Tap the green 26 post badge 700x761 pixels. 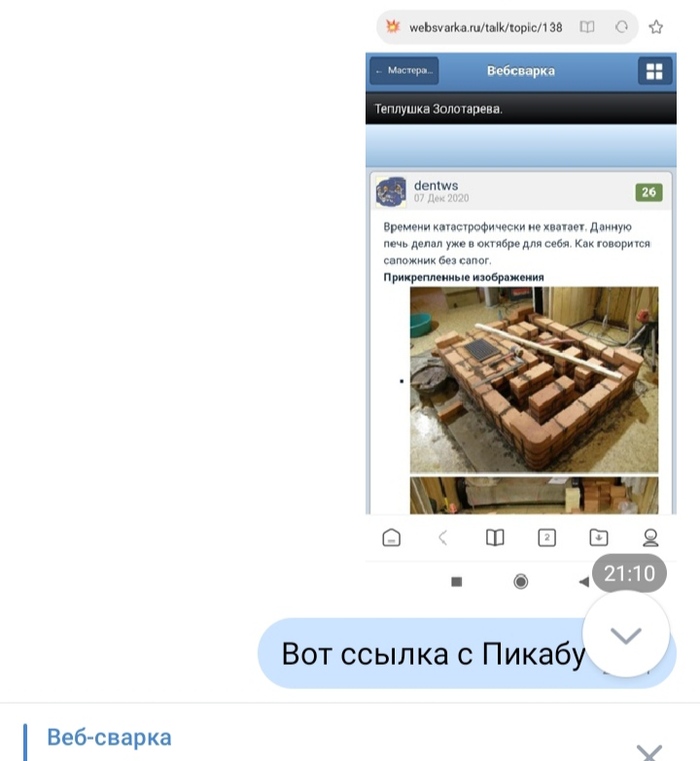pyautogui.click(x=649, y=192)
